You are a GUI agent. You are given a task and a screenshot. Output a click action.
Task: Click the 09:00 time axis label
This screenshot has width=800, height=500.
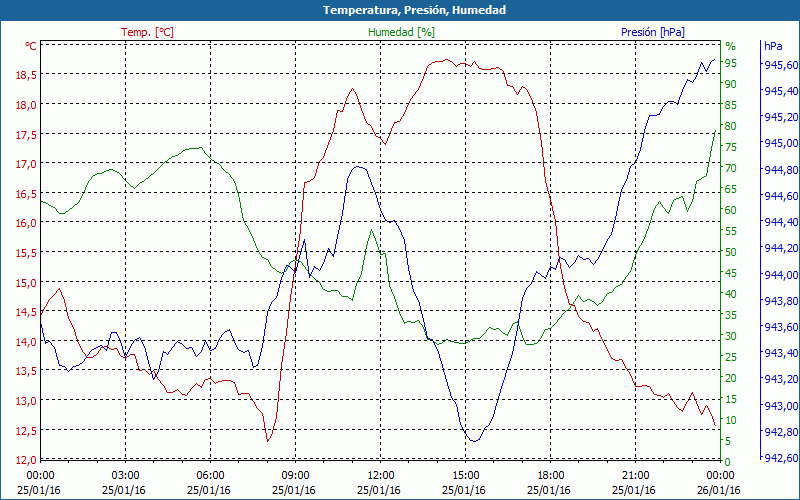295,476
